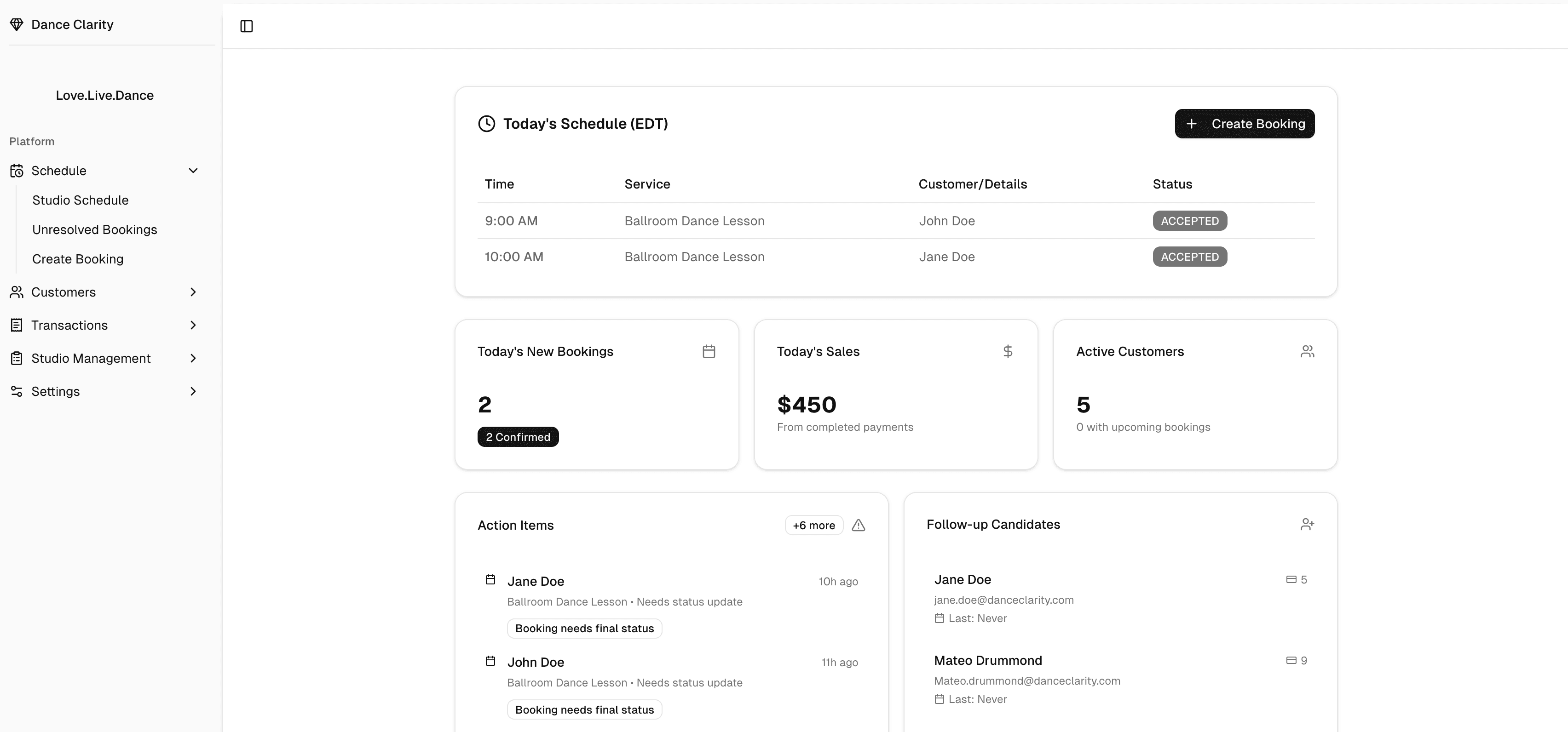Expand the Studio Management section
This screenshot has height=732, width=1568.
193,358
